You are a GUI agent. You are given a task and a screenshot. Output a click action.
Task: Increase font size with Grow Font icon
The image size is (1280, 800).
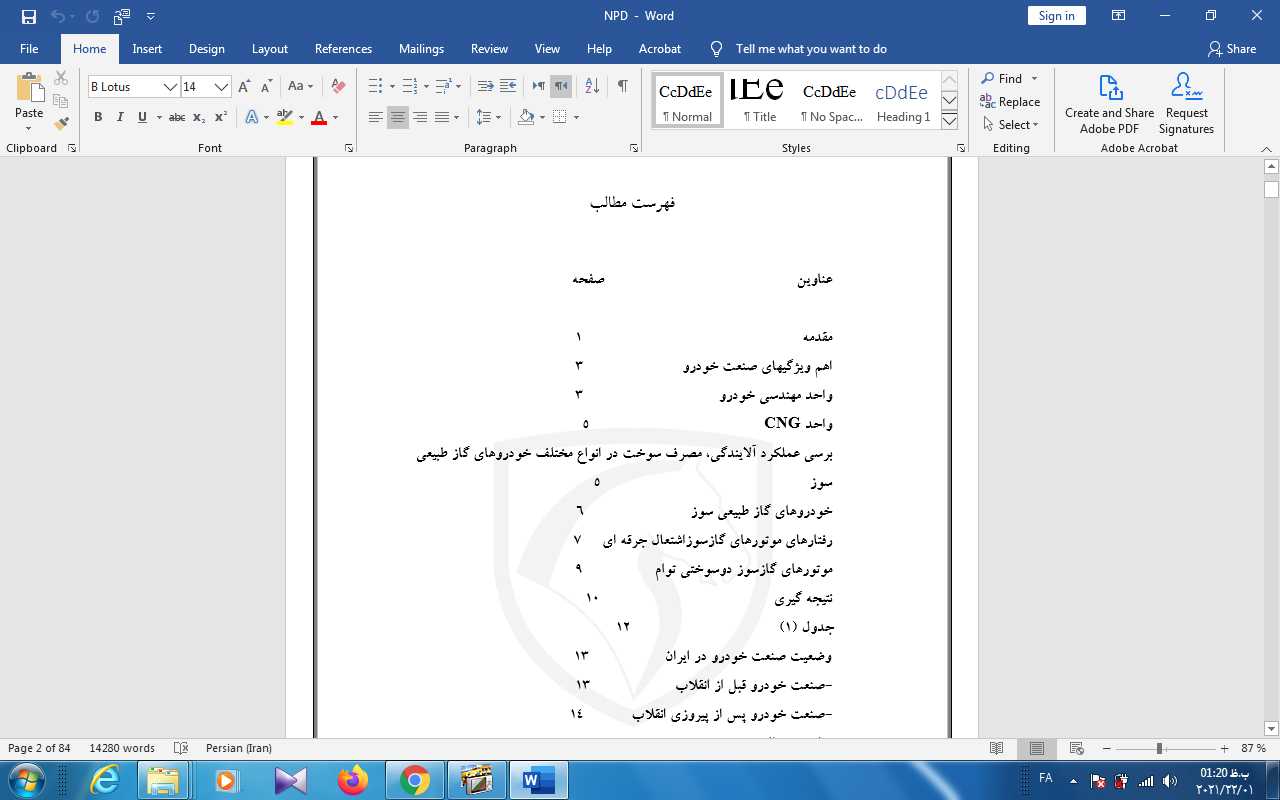[245, 87]
